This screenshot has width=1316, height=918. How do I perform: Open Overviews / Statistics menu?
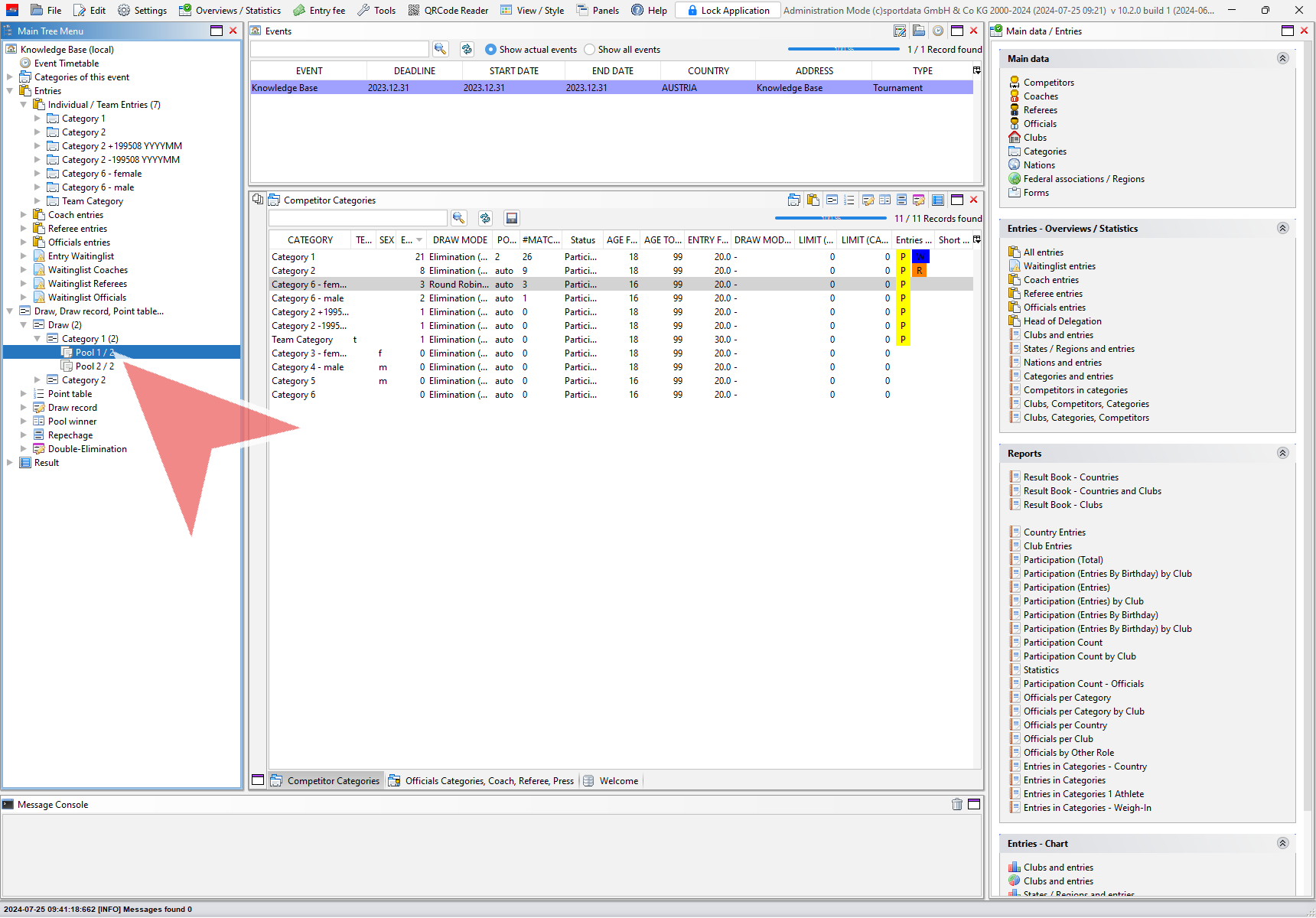click(x=230, y=10)
